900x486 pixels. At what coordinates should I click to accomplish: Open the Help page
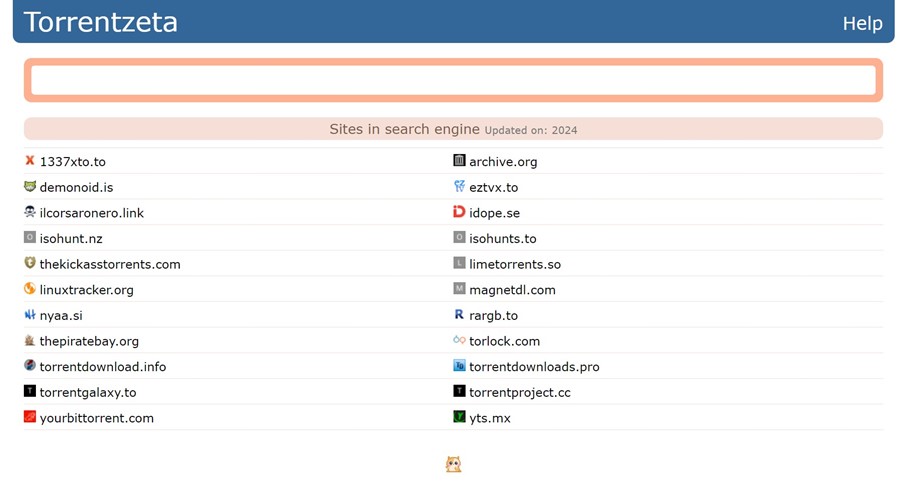(862, 23)
